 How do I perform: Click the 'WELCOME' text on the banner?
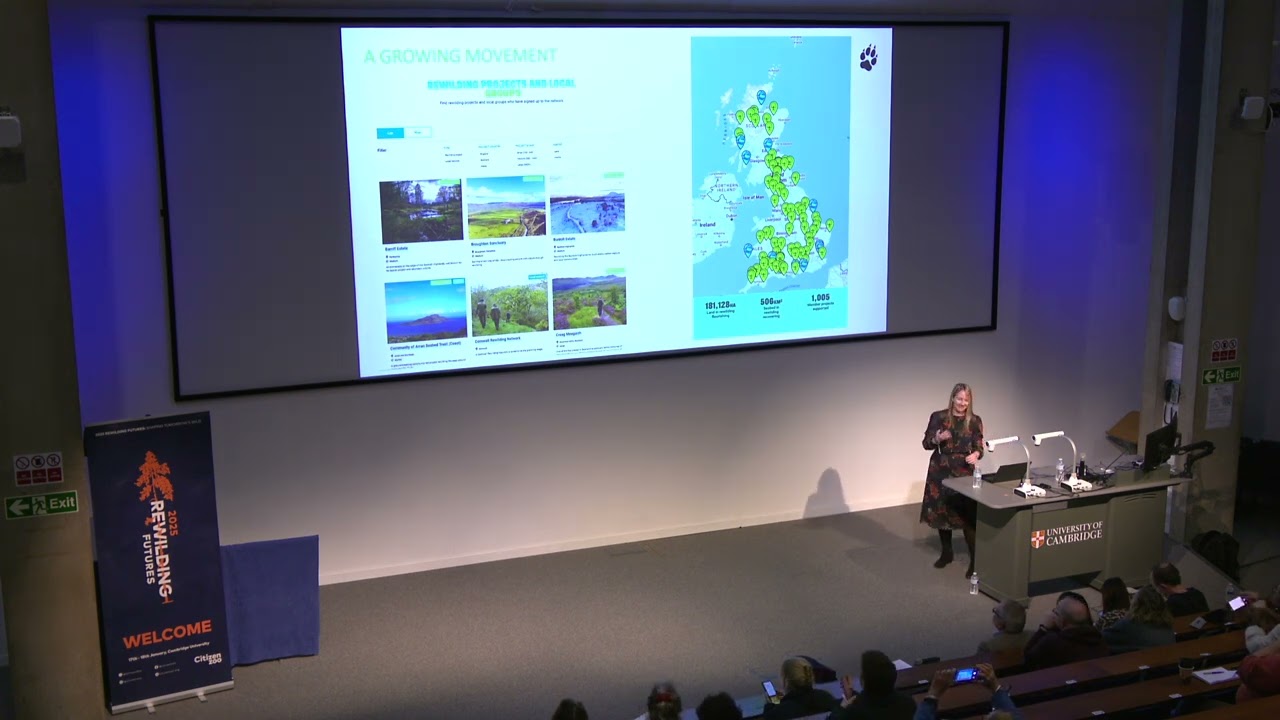[x=167, y=634]
